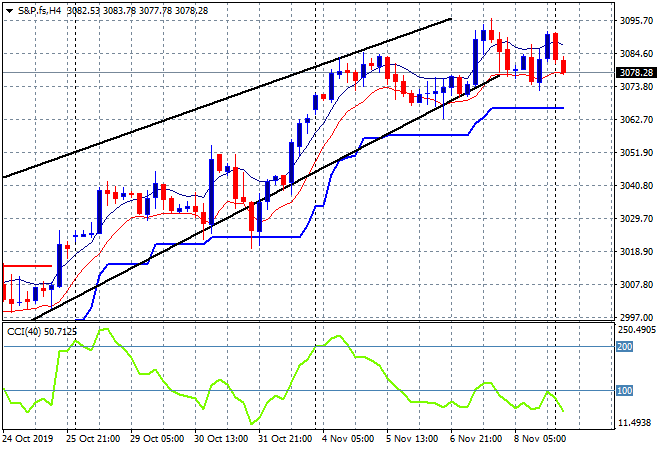The height and width of the screenshot is (450, 660).
Task: Select the upper black channel trendline
Action: tap(227, 98)
